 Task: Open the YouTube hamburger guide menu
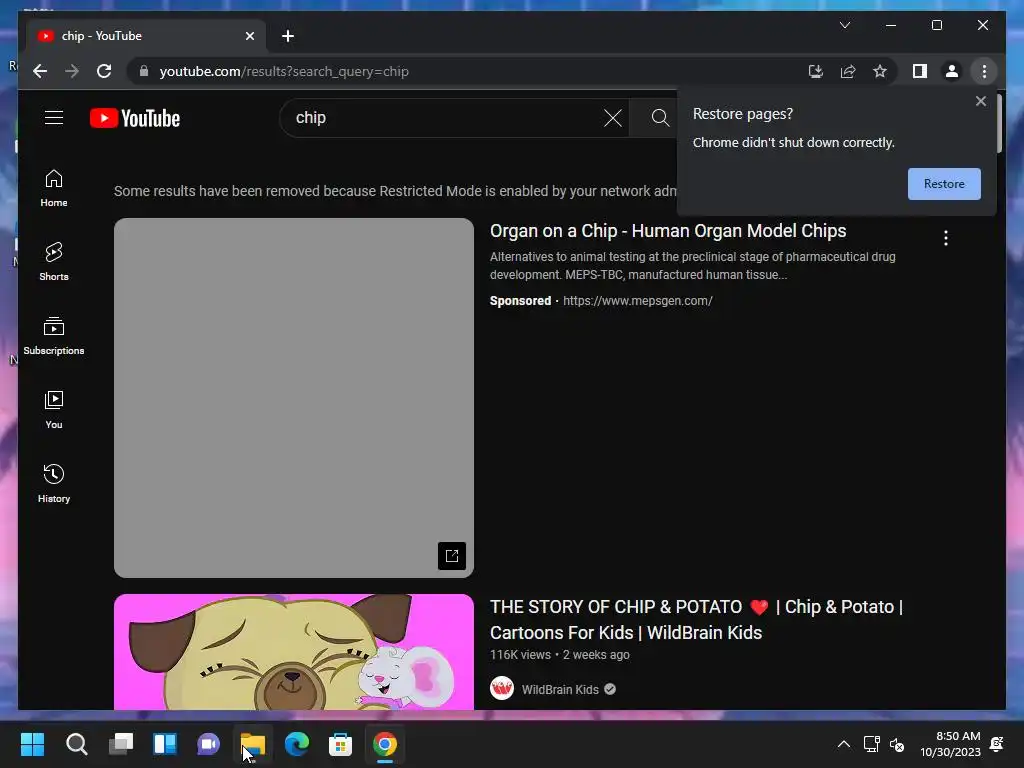coord(54,118)
